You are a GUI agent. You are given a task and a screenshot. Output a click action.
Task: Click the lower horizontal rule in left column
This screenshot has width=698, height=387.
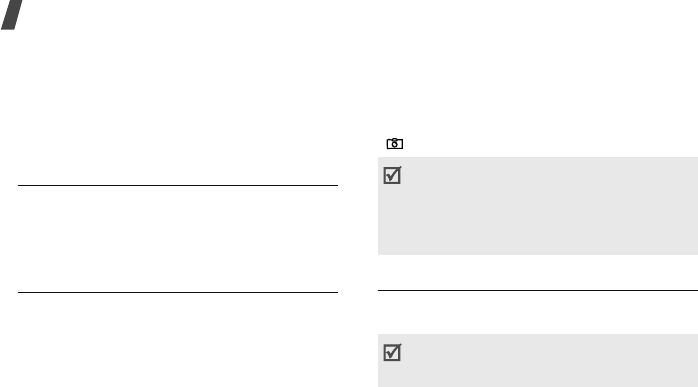point(178,292)
